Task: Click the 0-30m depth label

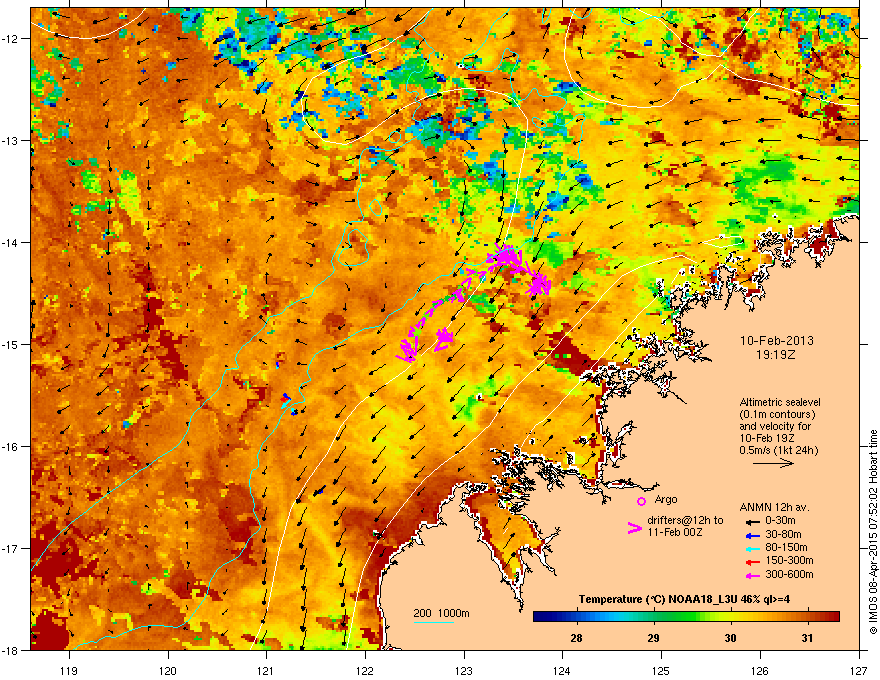Action: click(x=780, y=521)
